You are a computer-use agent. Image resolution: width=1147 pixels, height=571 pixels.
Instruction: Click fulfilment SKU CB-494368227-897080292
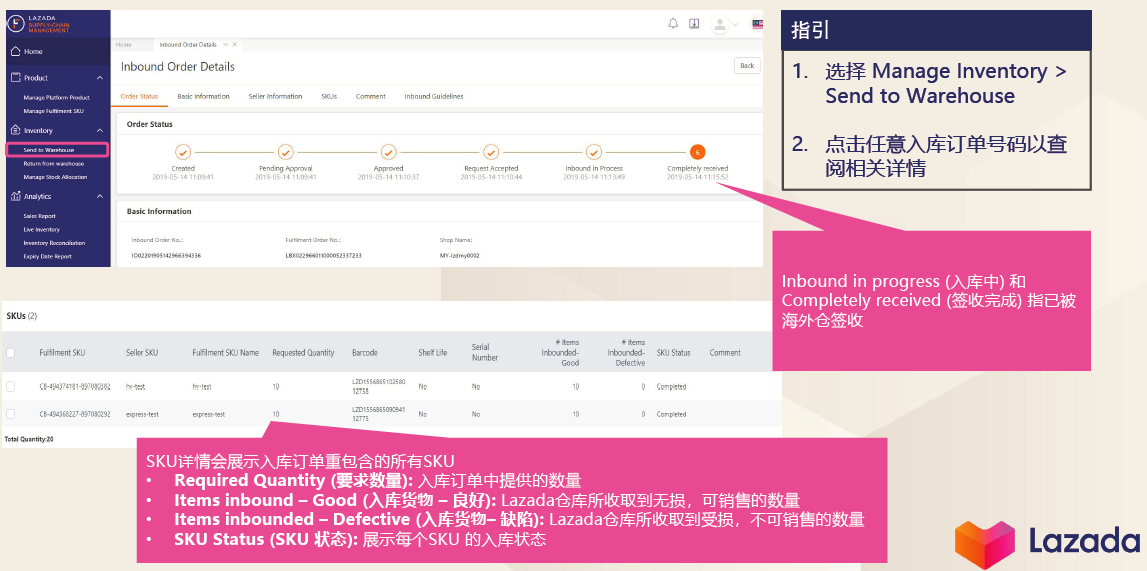75,414
